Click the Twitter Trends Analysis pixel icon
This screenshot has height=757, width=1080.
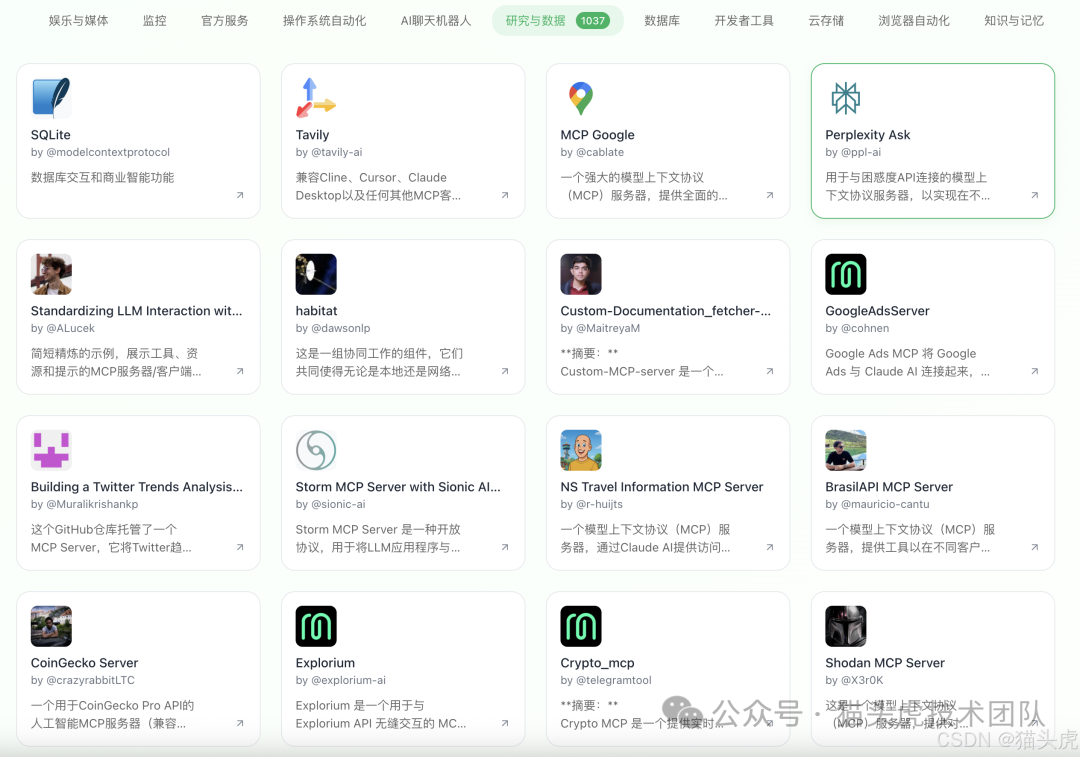pyautogui.click(x=51, y=450)
